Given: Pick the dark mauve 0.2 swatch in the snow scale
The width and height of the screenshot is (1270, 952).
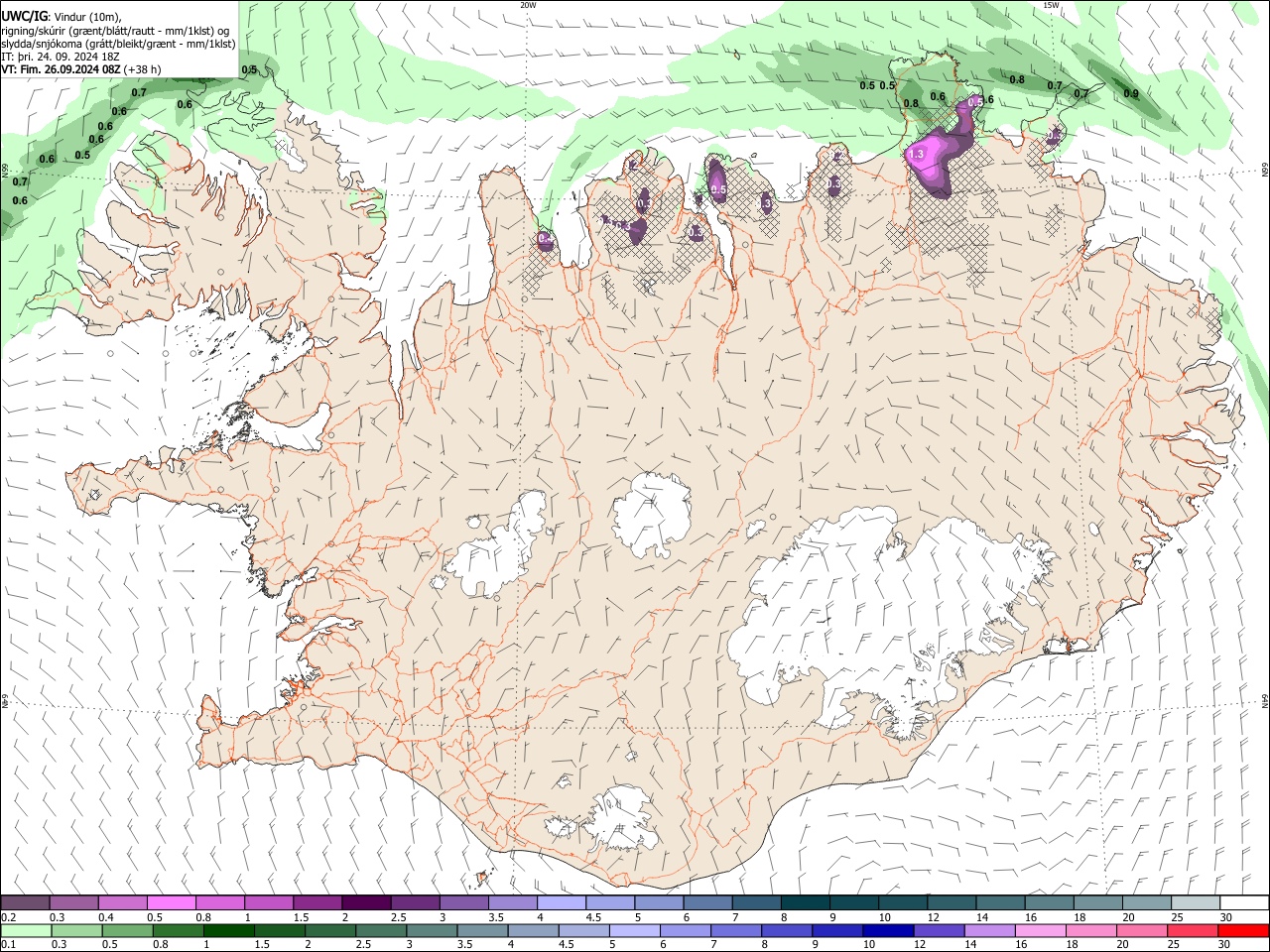Looking at the screenshot, I should coord(25,902).
